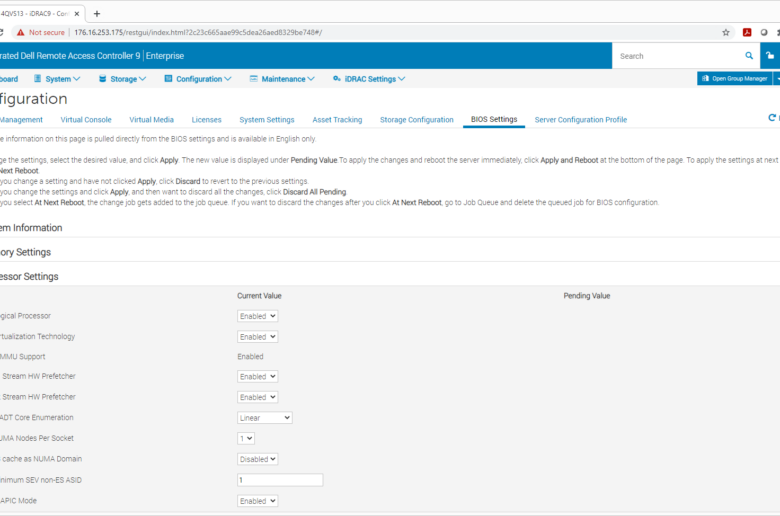Expand the Processor Settings section

(x=29, y=276)
